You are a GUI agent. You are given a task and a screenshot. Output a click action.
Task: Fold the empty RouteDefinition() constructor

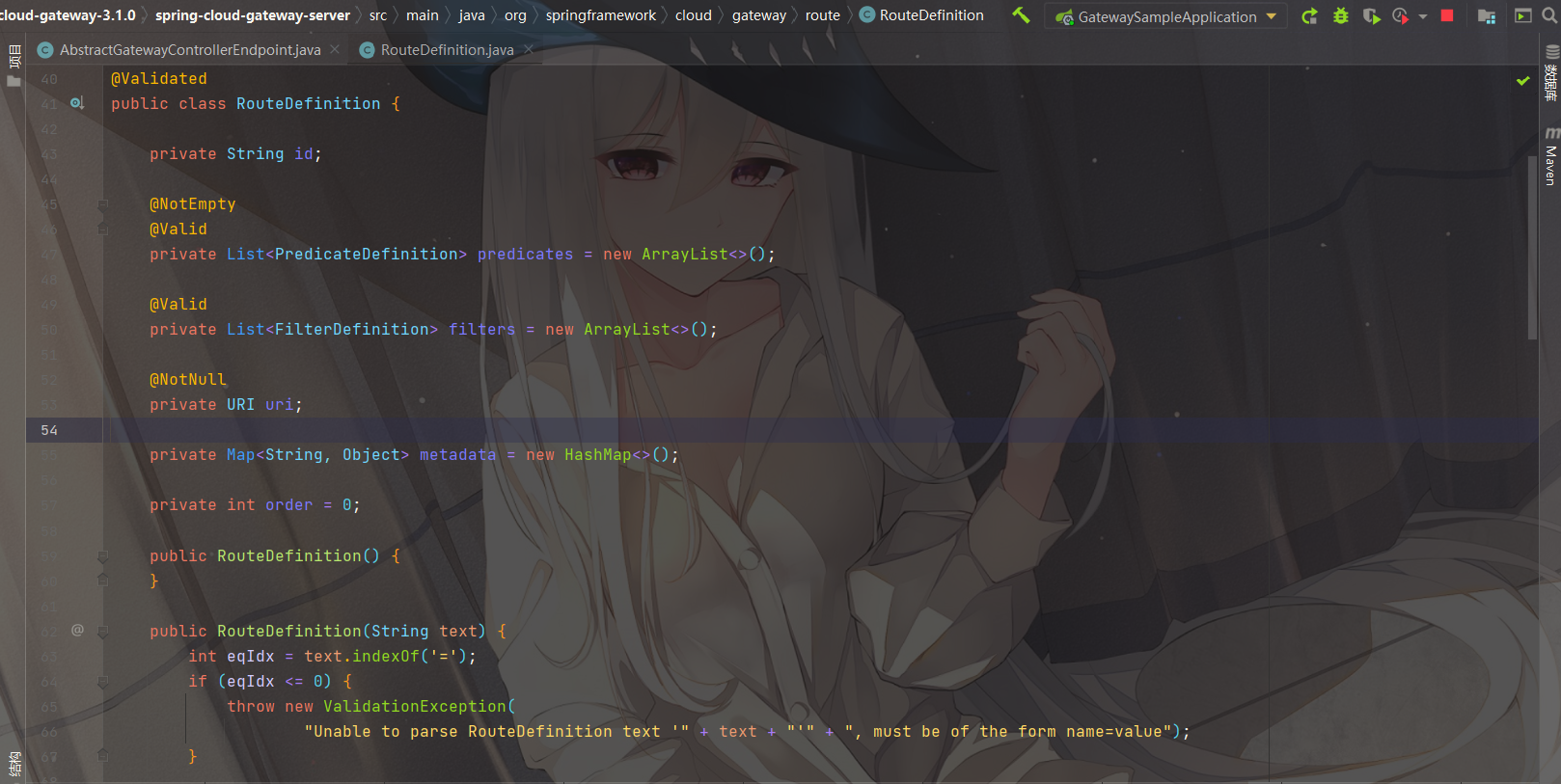click(x=102, y=556)
